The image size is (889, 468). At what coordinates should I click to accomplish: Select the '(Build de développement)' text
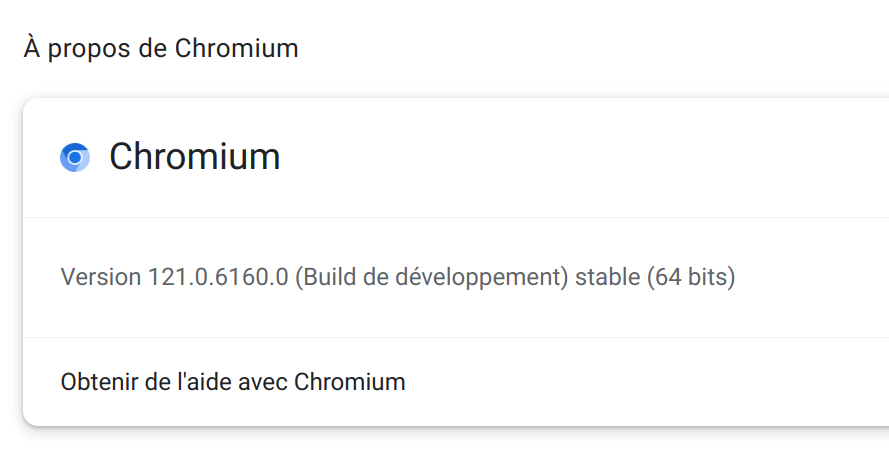431,277
